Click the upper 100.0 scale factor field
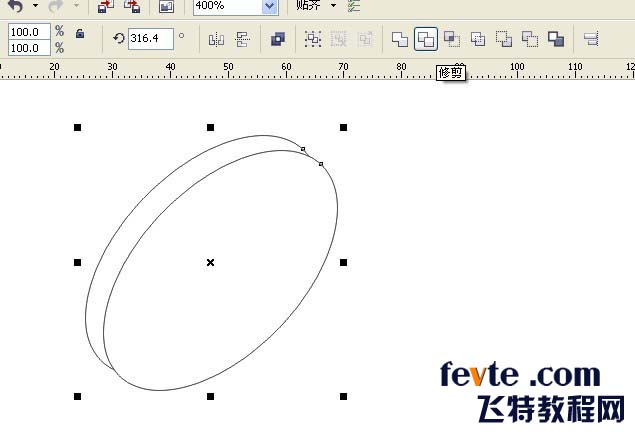The height and width of the screenshot is (432, 635). [x=29, y=32]
